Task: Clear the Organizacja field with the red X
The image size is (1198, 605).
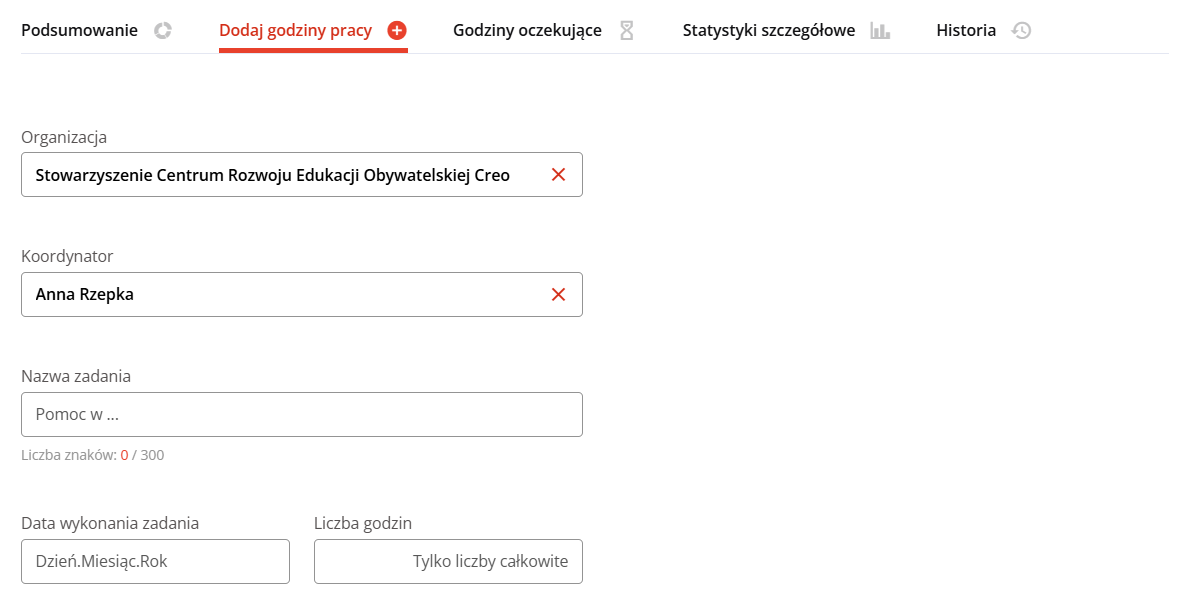Action: [559, 175]
